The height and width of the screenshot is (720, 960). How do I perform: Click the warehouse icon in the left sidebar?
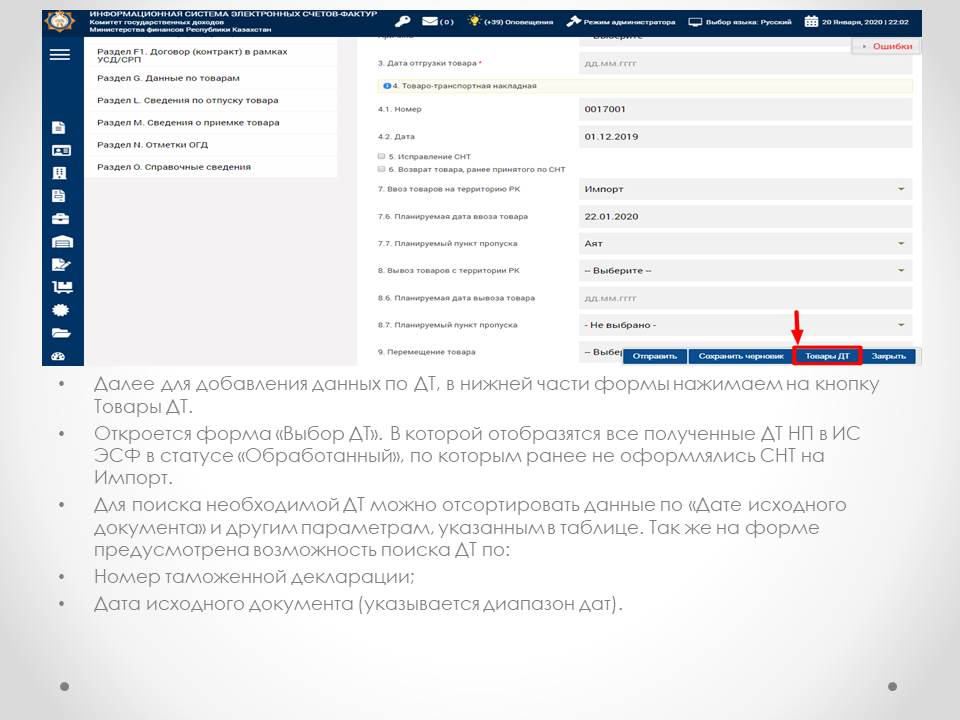click(60, 242)
